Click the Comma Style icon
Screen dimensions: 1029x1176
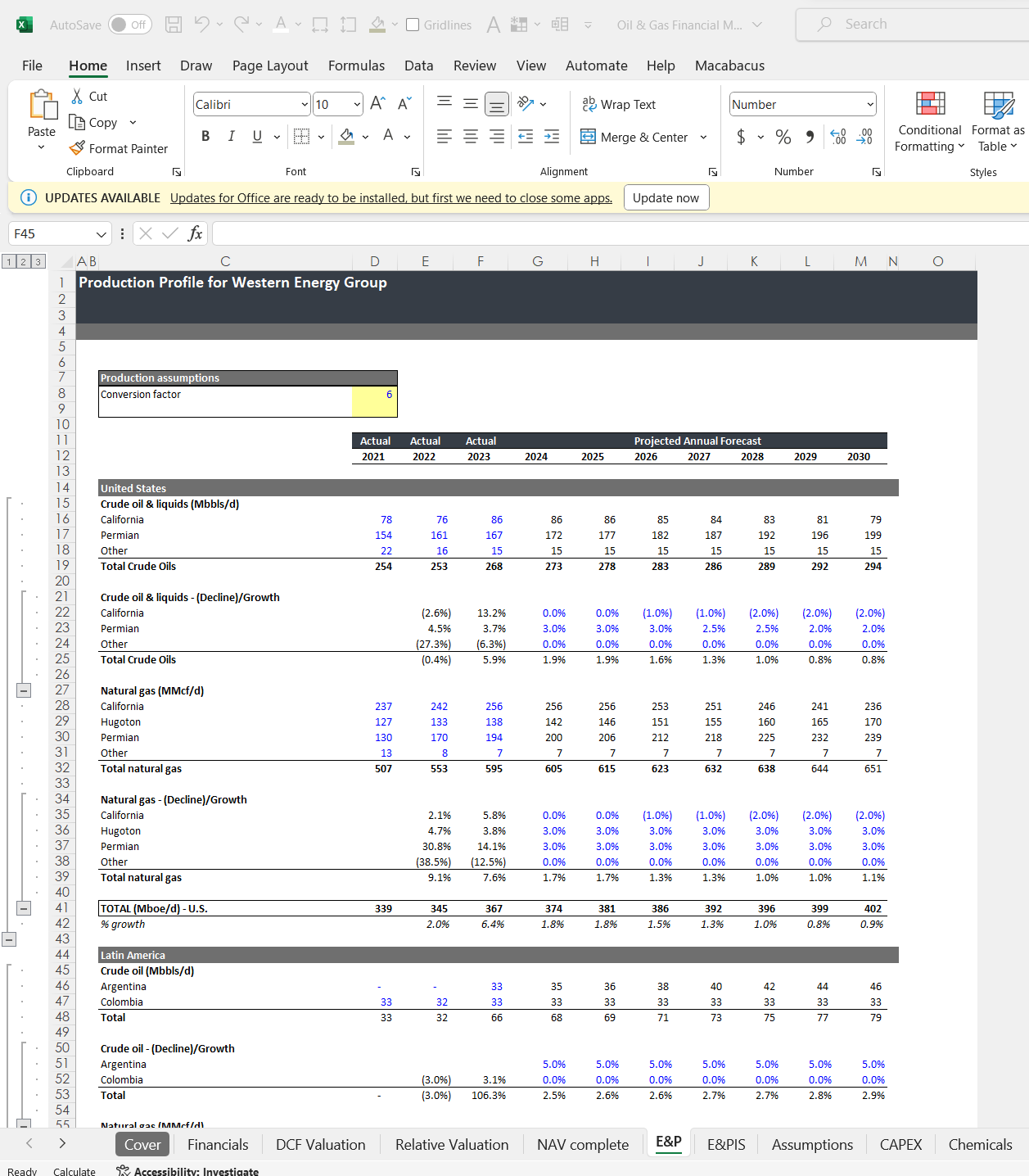810,137
